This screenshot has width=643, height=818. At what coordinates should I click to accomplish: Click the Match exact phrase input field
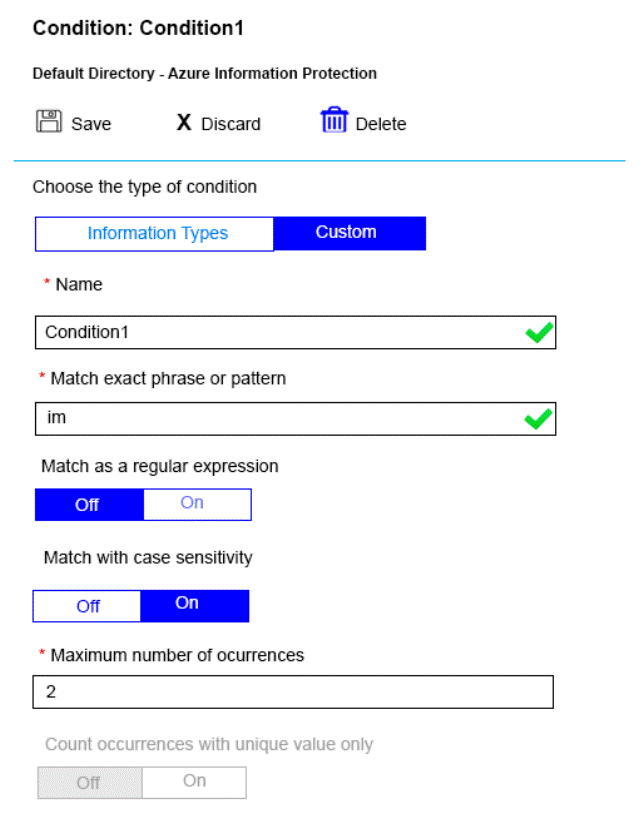click(280, 419)
